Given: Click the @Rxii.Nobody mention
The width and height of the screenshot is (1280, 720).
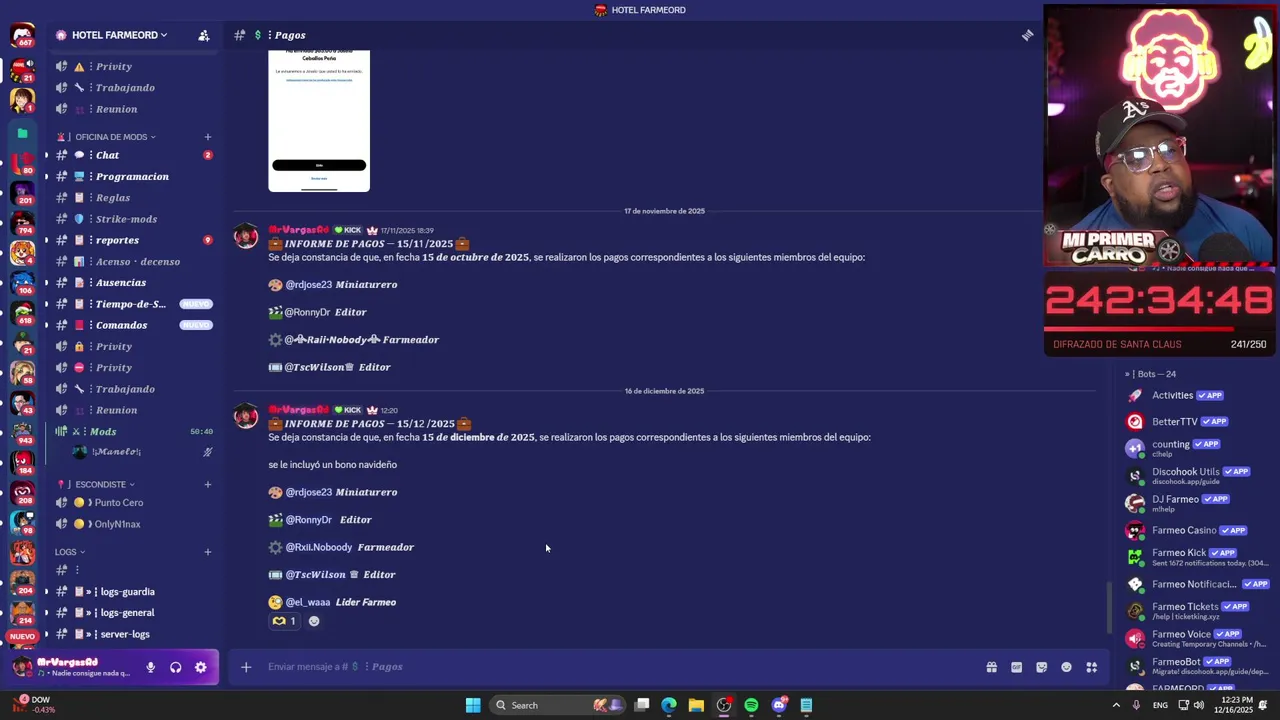Looking at the screenshot, I should [x=319, y=547].
